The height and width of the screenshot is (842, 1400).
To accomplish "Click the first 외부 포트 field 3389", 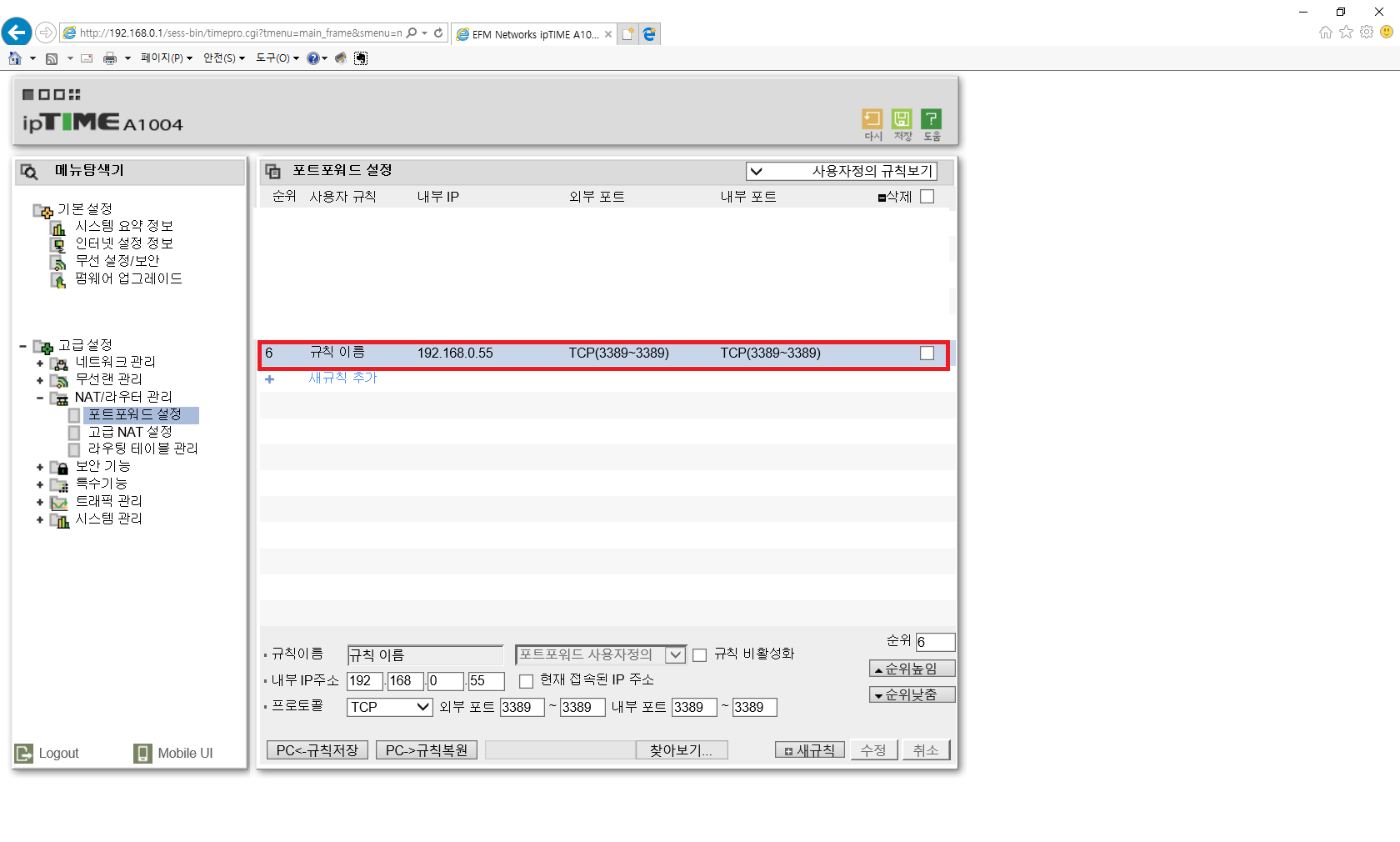I will click(522, 707).
